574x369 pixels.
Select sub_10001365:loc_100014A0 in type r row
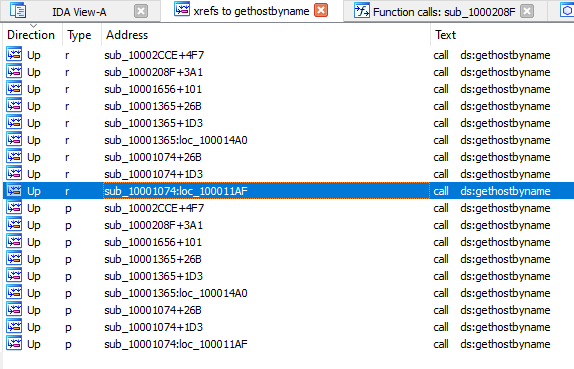[176, 140]
